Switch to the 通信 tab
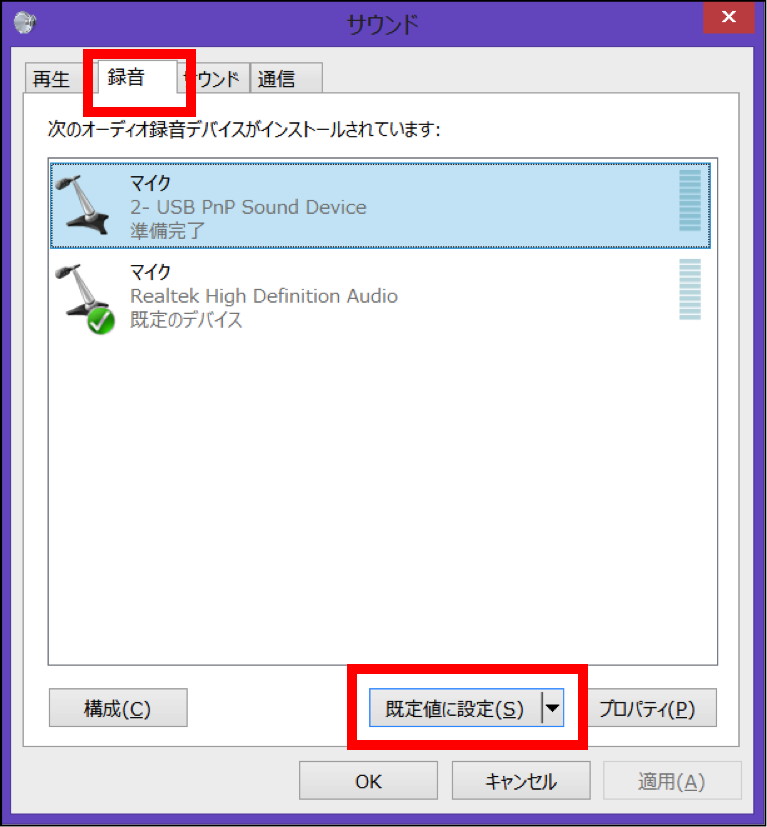 click(285, 79)
